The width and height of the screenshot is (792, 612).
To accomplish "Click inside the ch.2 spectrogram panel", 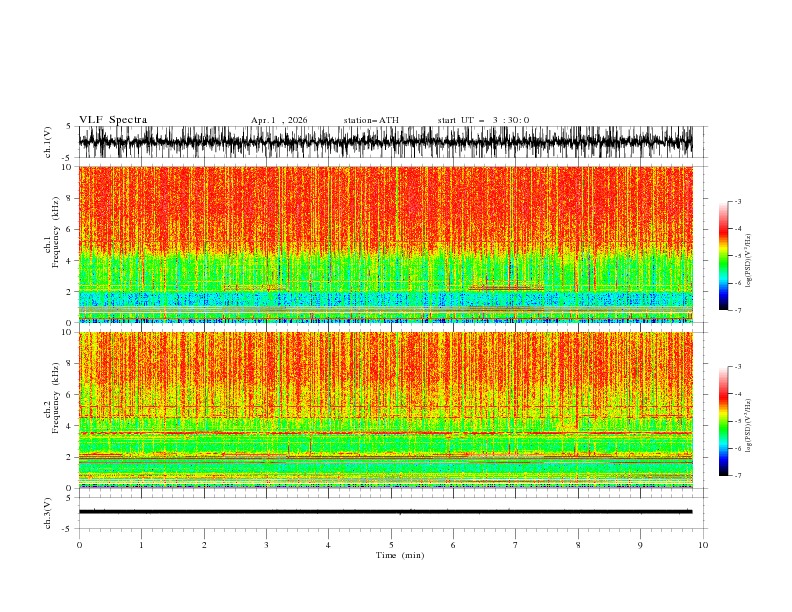I will click(x=385, y=410).
